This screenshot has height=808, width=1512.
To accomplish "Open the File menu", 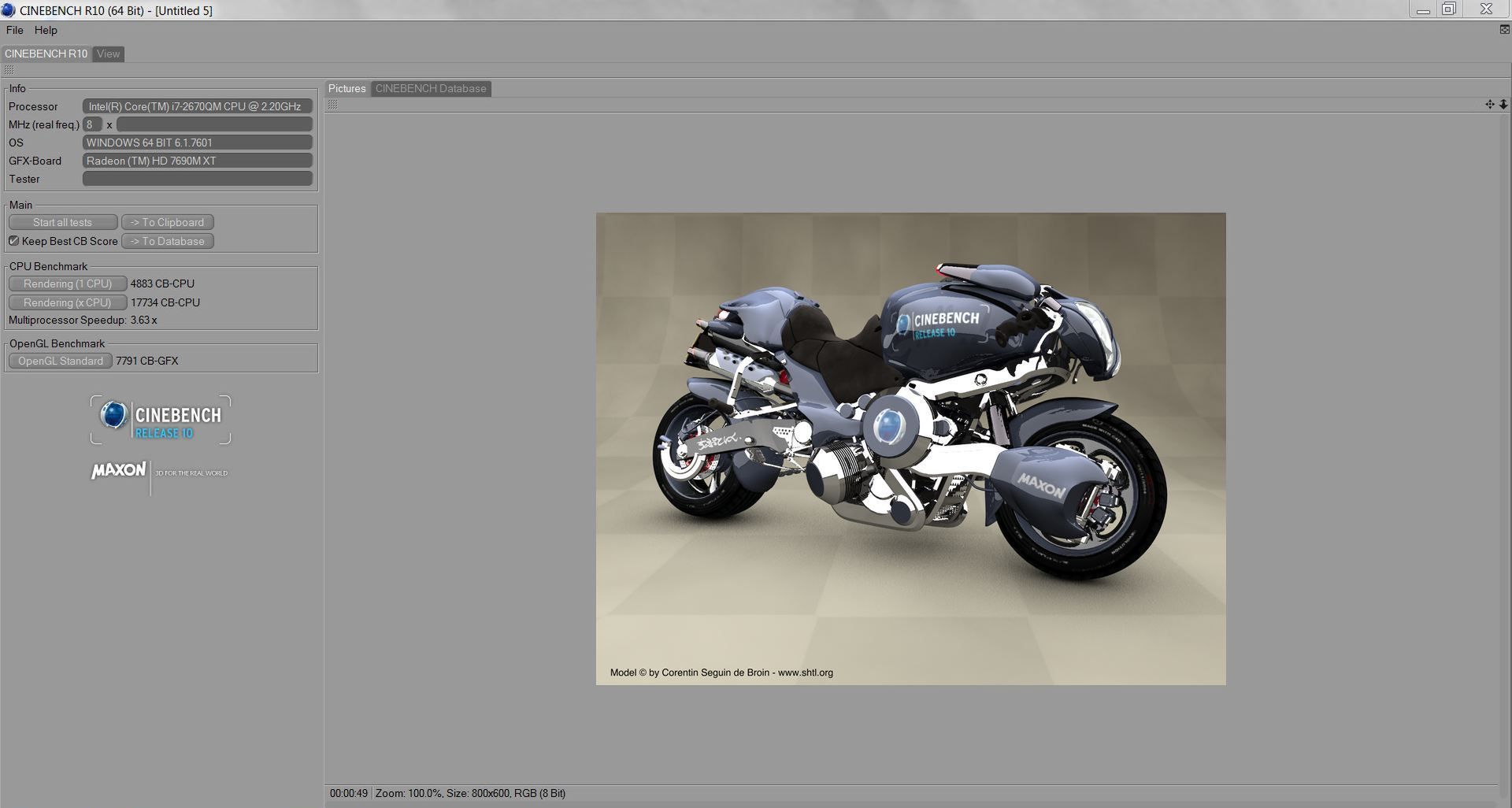I will point(14,30).
